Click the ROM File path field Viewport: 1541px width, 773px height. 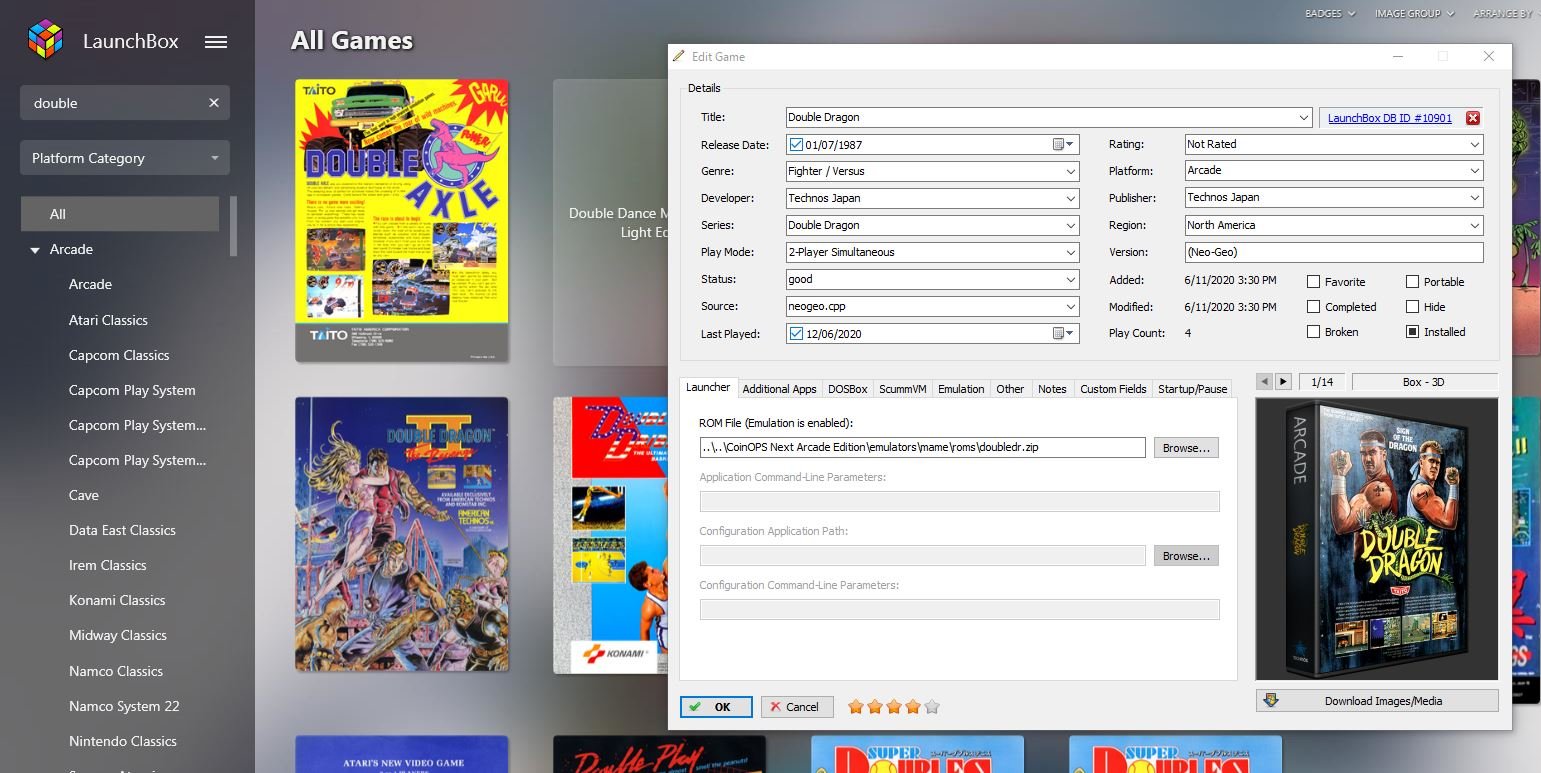tap(922, 447)
